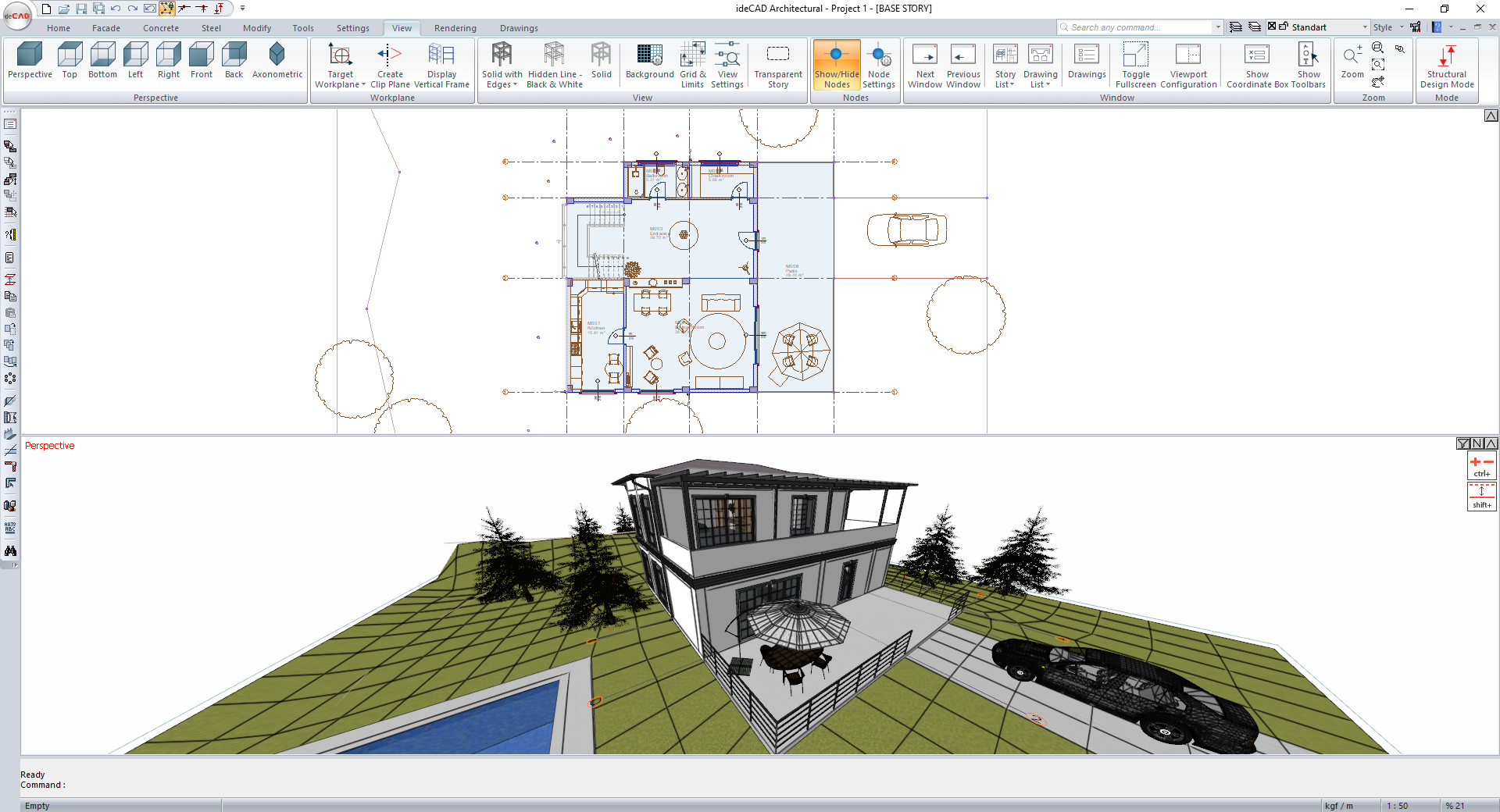Switch to Perspective view in the ribbon

[30, 61]
